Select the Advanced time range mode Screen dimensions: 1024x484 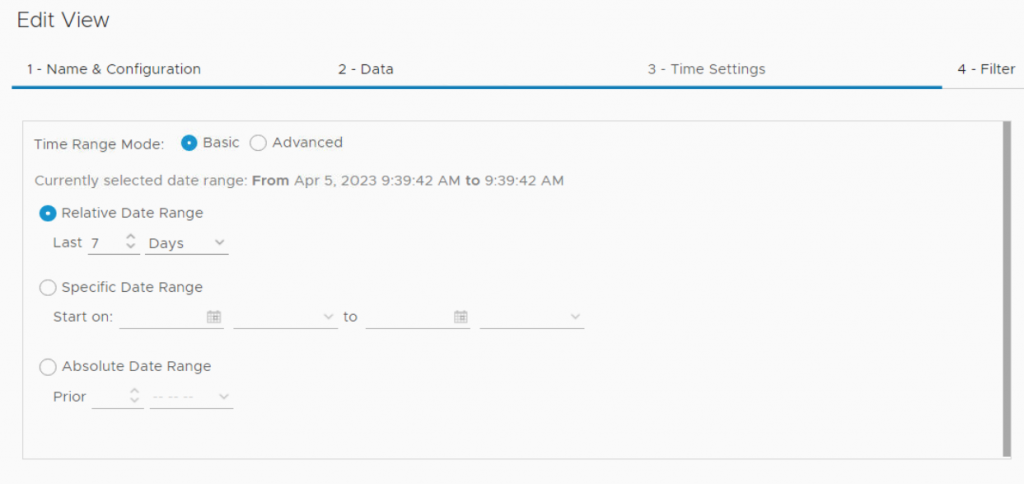click(258, 143)
